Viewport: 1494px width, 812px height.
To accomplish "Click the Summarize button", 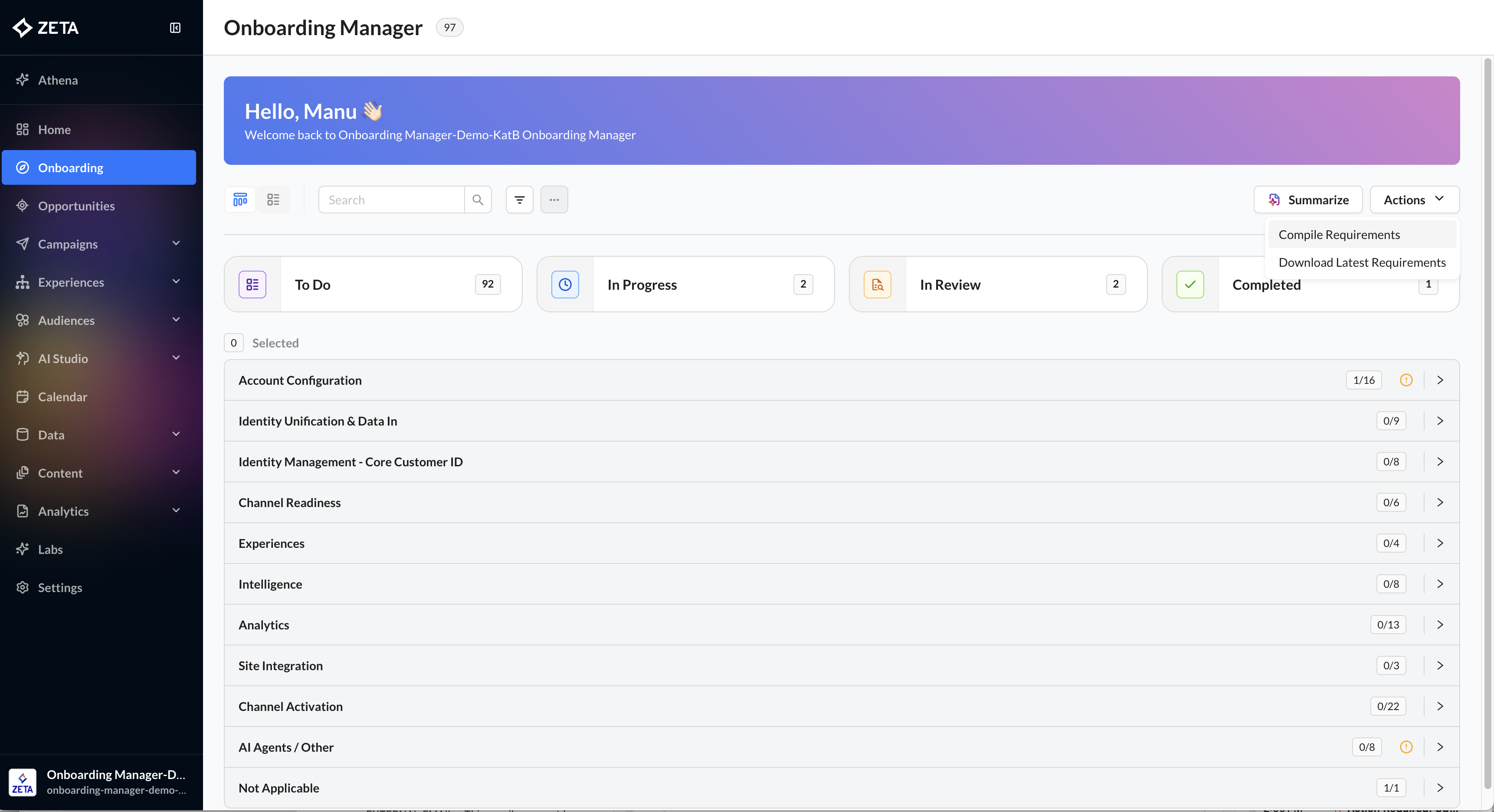I will point(1308,200).
